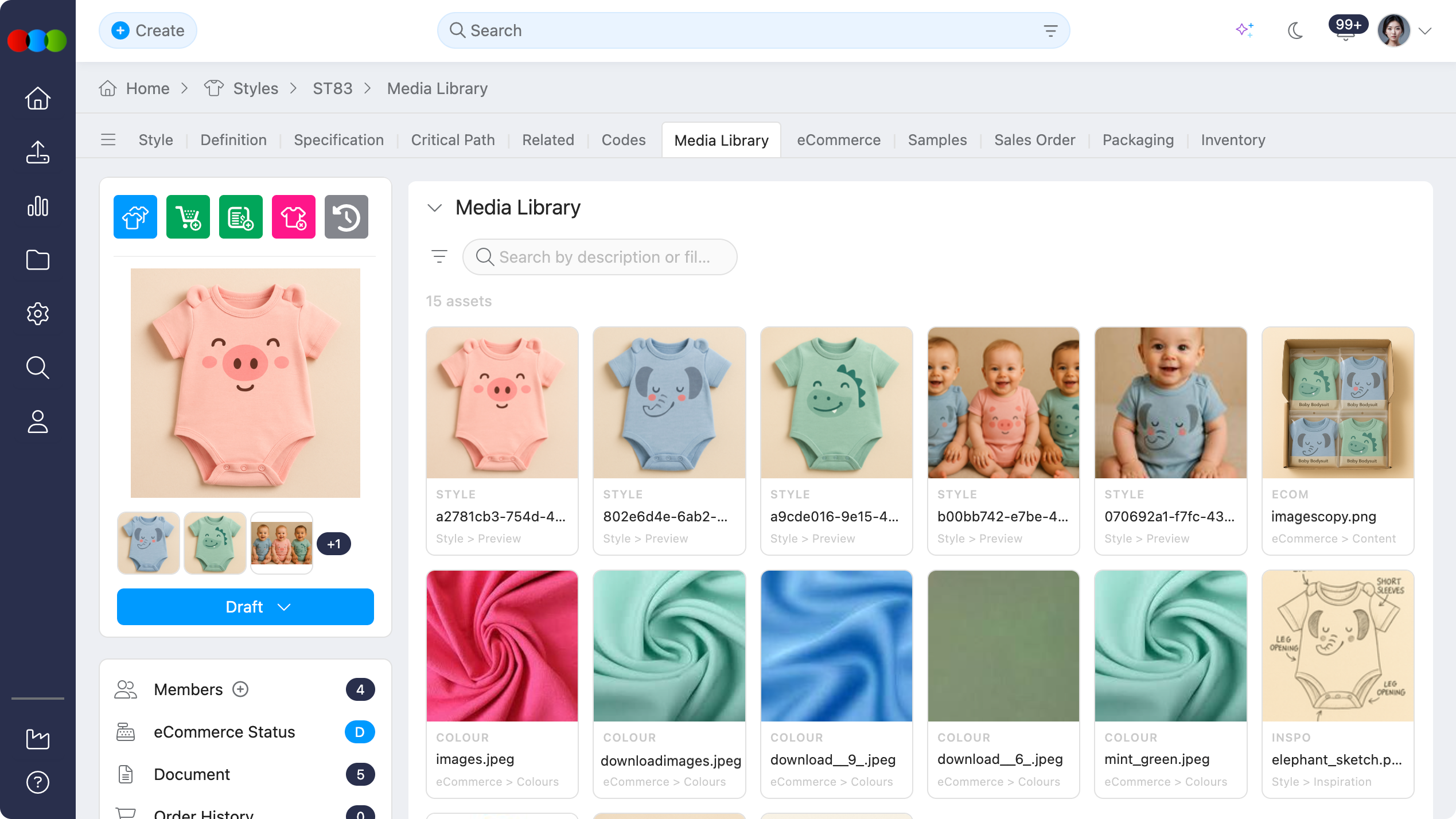This screenshot has height=819, width=1456.
Task: Click the AI sparkle icon in header
Action: [1245, 30]
